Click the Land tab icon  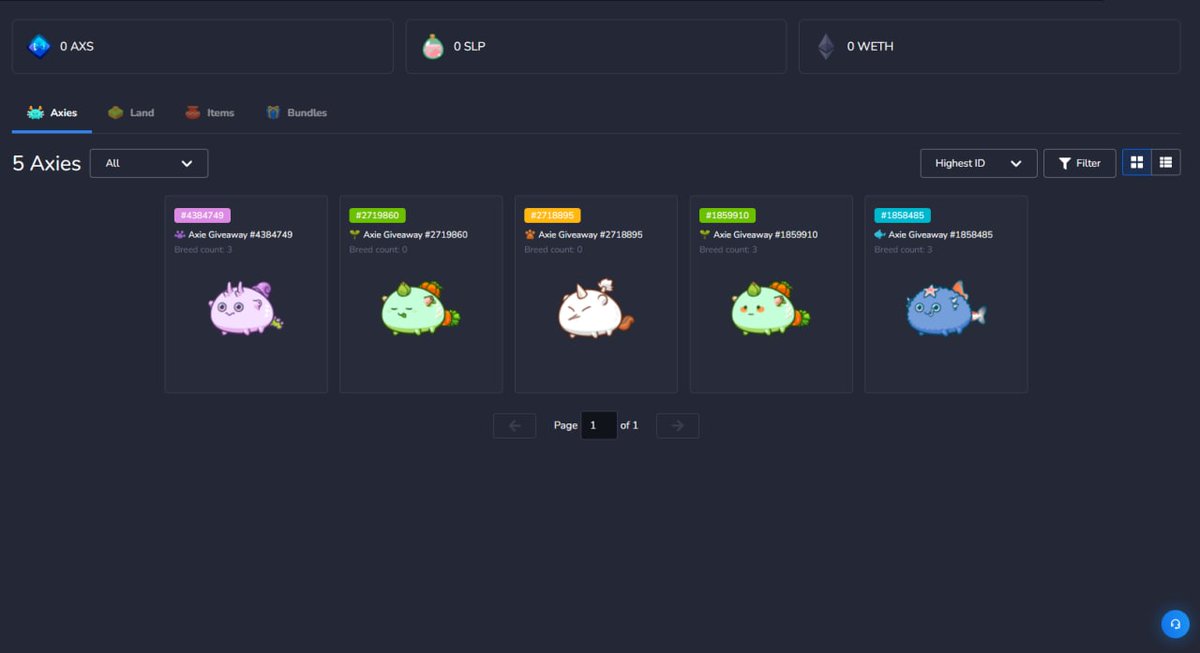tap(116, 113)
